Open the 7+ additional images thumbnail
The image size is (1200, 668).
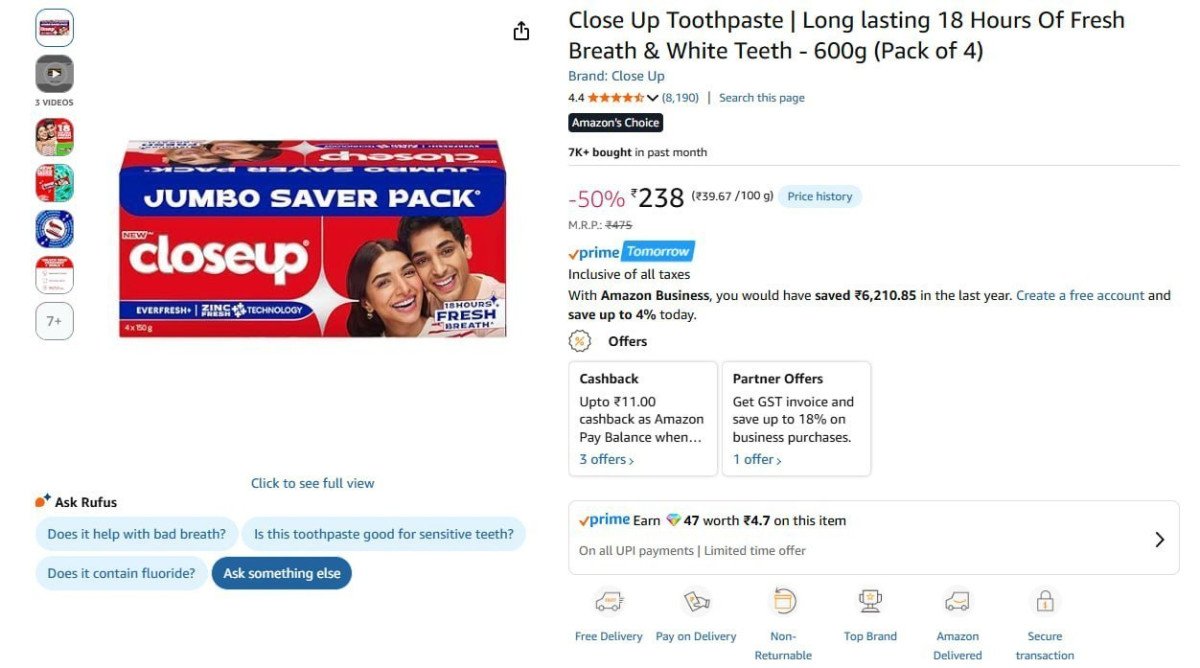pyautogui.click(x=54, y=321)
